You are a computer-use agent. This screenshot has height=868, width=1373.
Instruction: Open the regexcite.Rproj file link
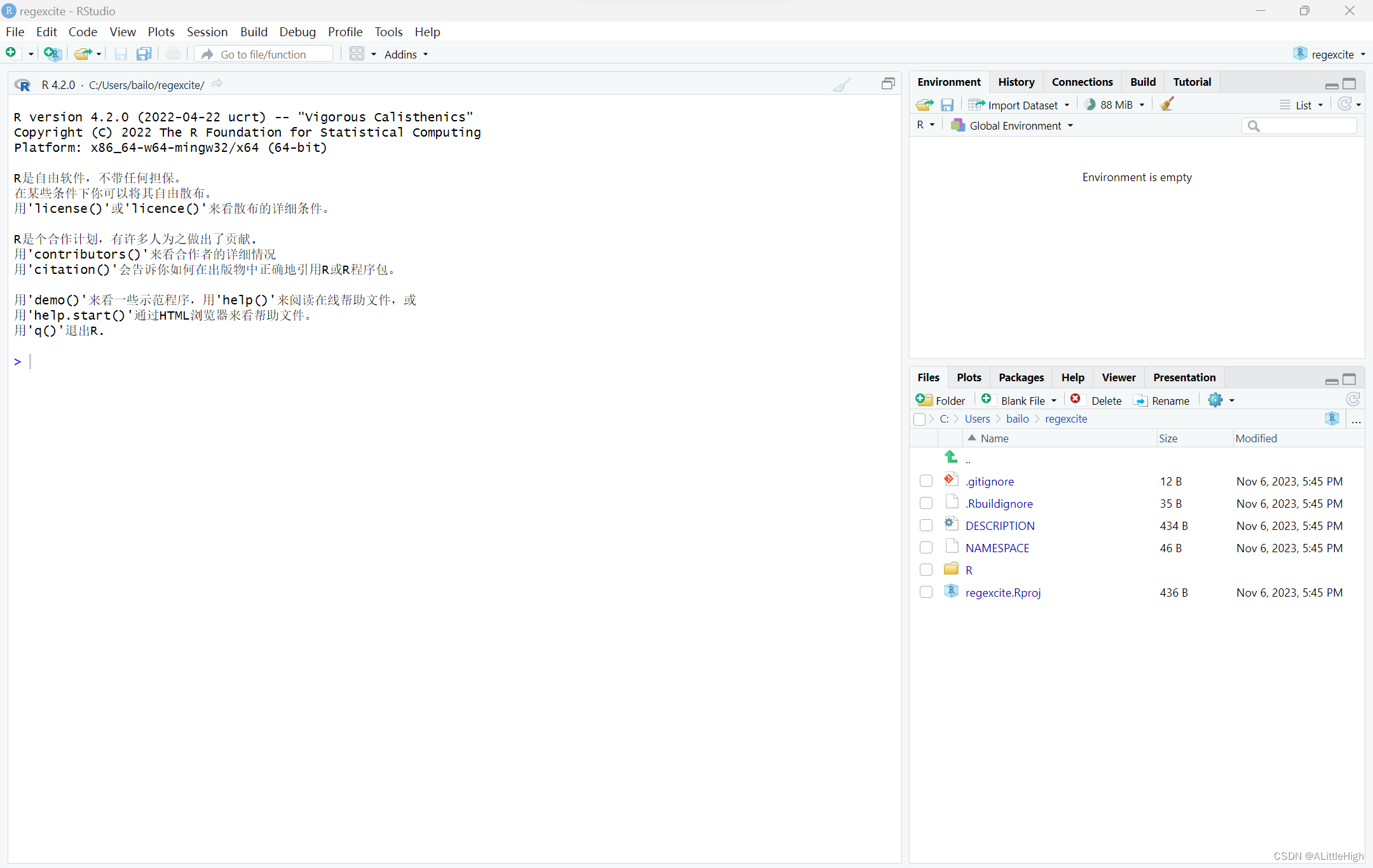(1003, 592)
